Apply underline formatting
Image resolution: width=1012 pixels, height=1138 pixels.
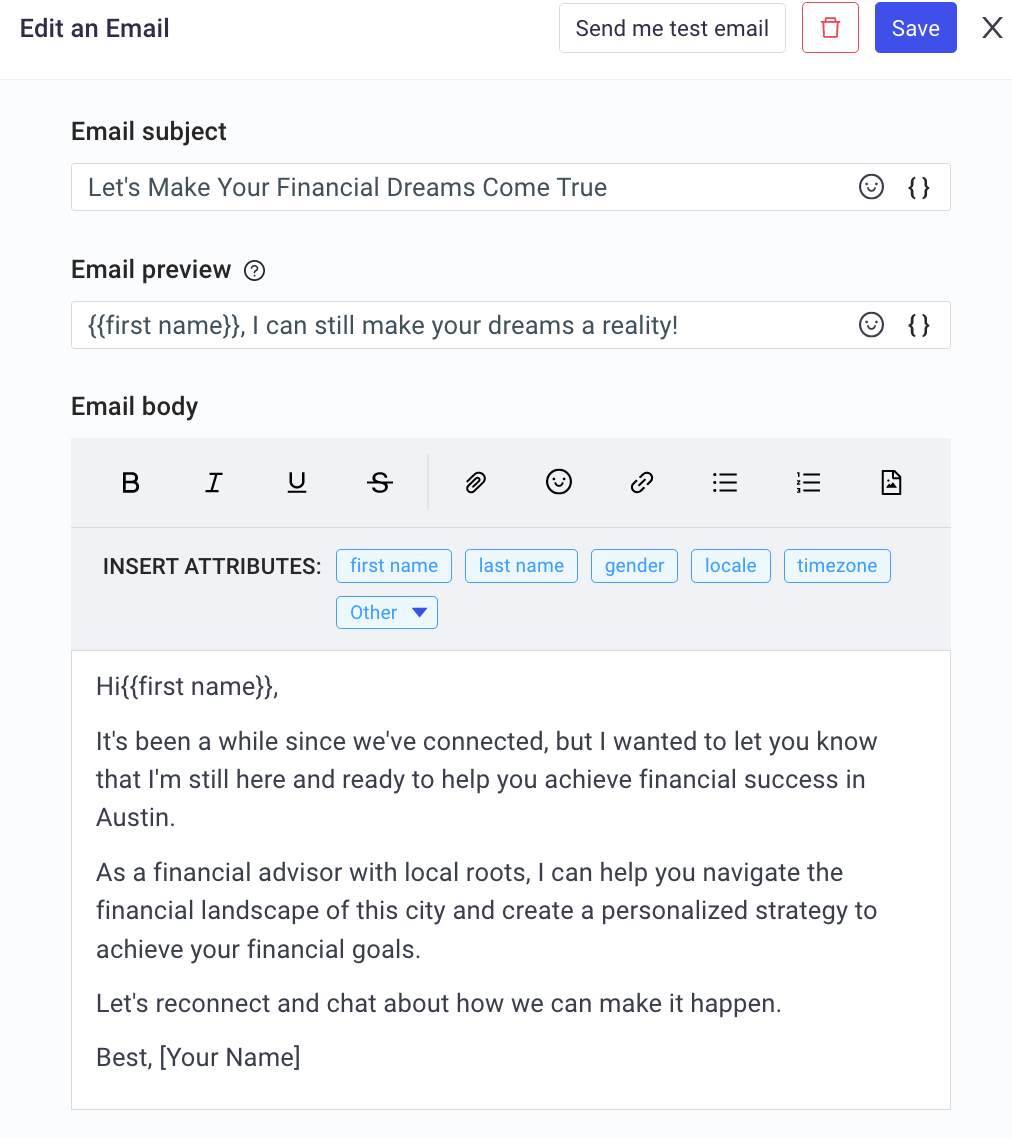pyautogui.click(x=296, y=482)
